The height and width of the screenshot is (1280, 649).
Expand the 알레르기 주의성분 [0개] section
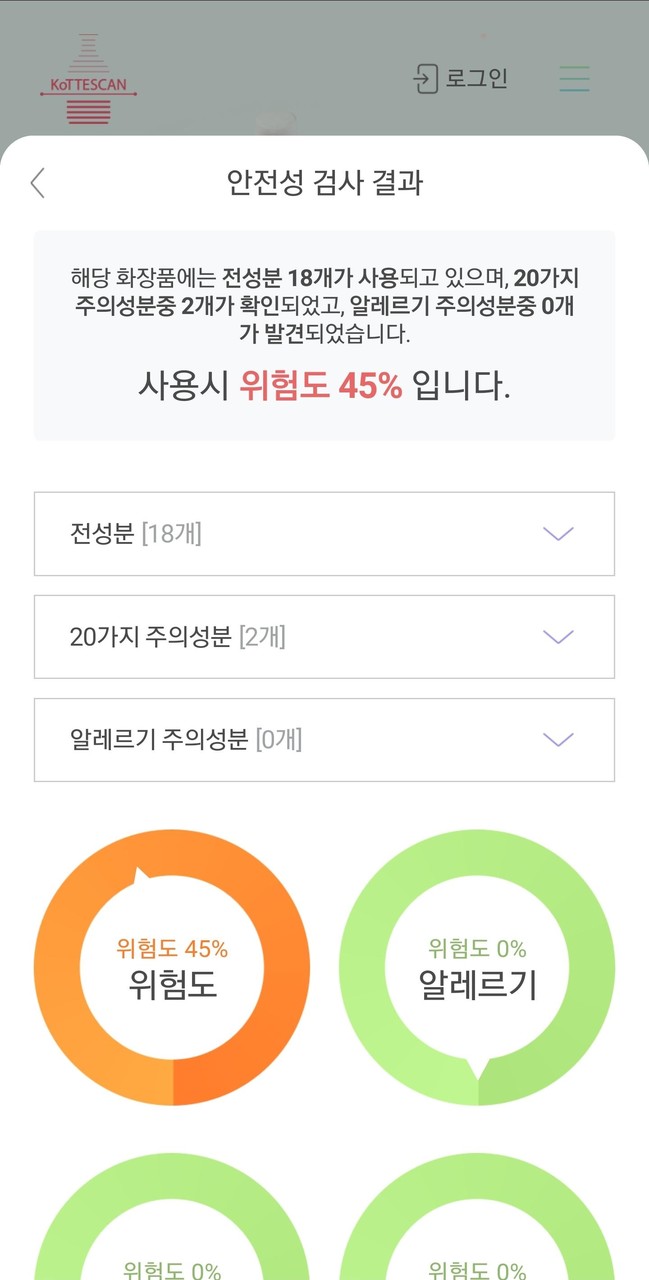click(324, 740)
